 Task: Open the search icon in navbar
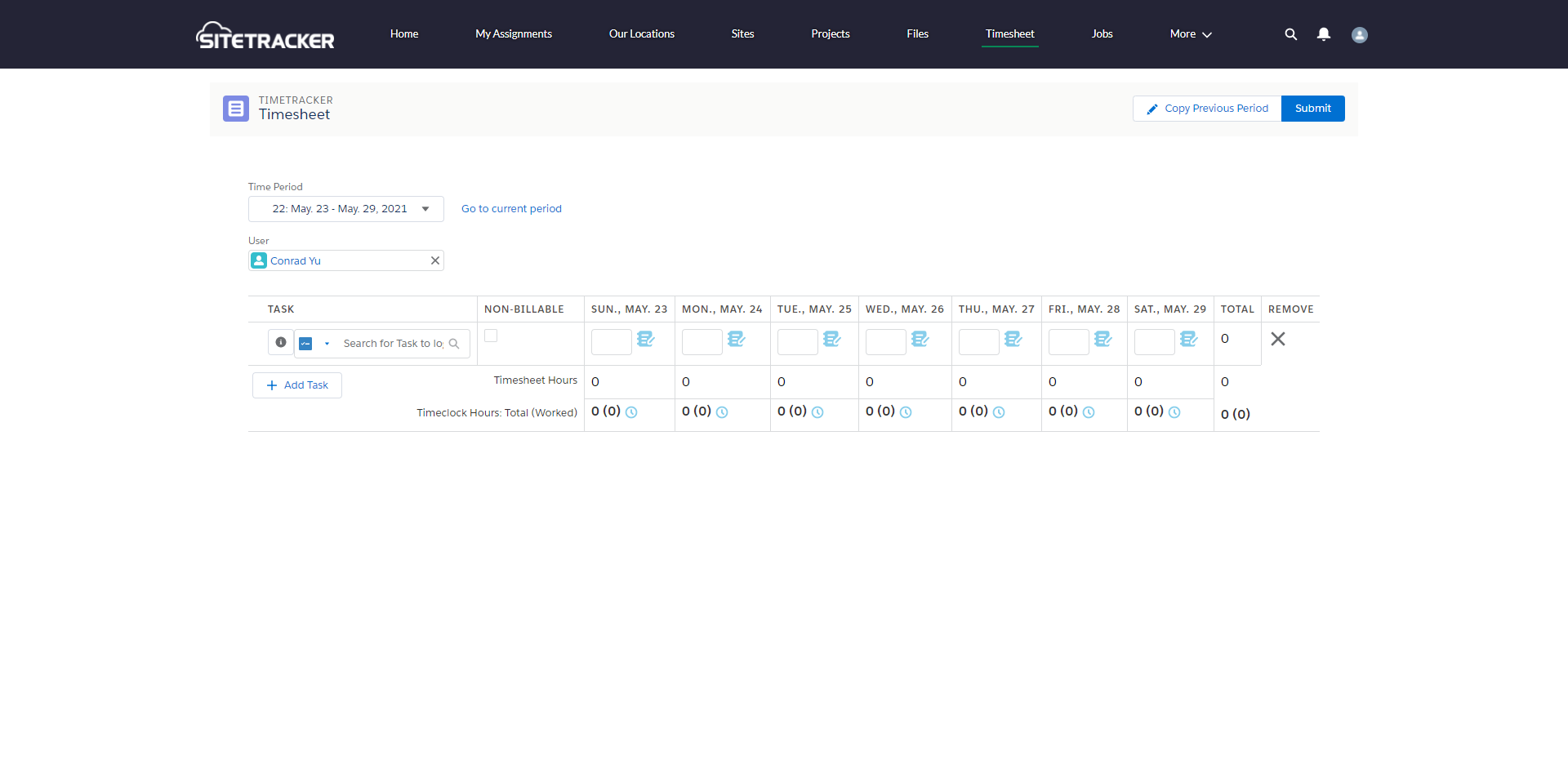tap(1290, 34)
